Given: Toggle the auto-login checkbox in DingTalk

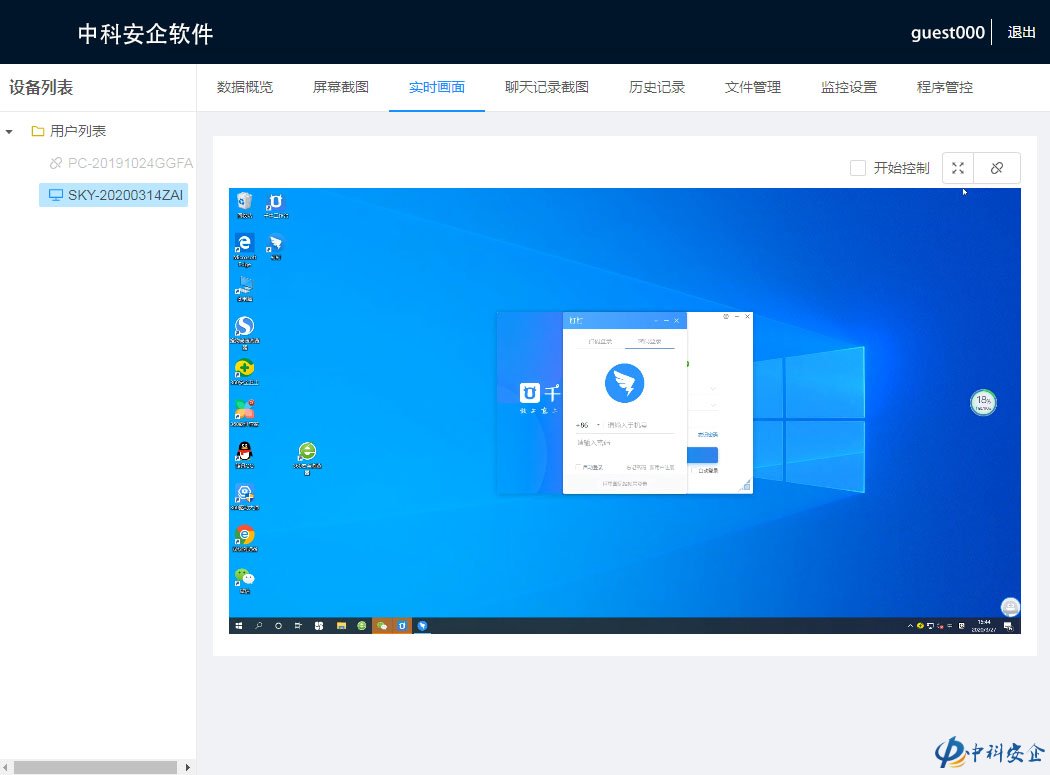Looking at the screenshot, I should coord(578,467).
